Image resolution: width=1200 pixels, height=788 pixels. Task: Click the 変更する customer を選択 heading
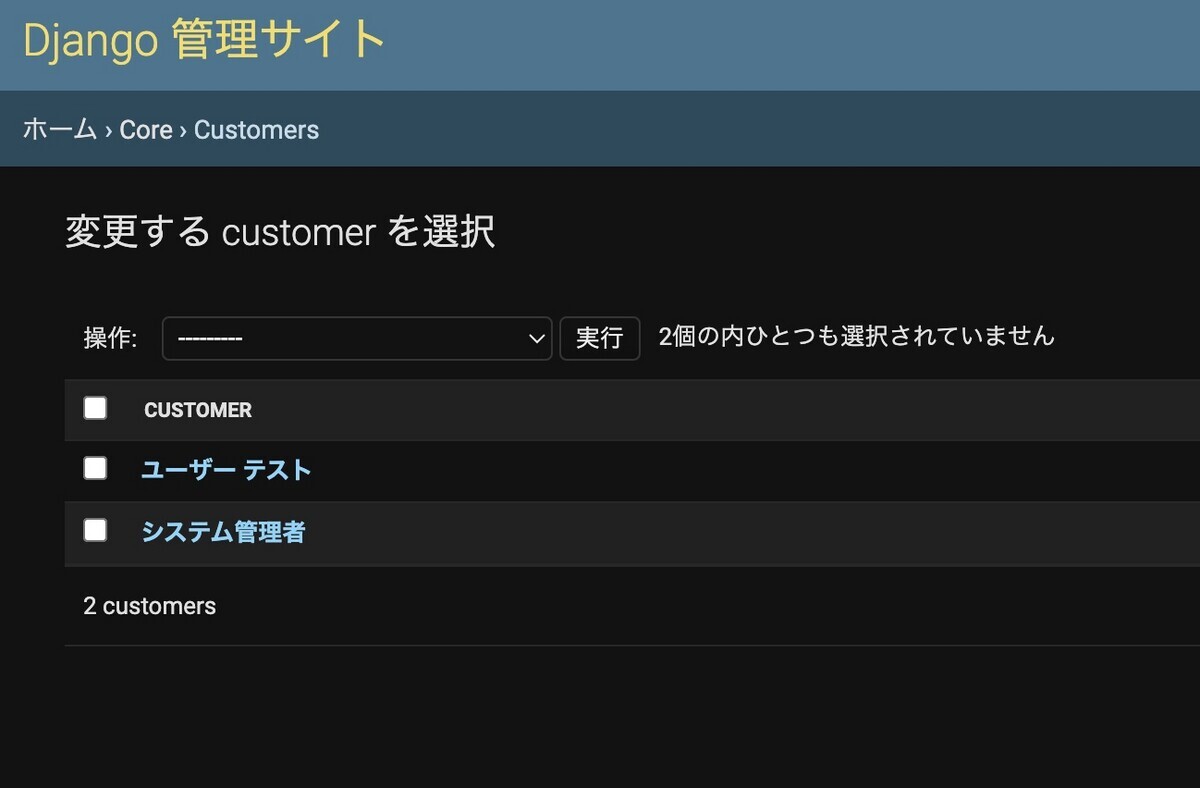[281, 231]
